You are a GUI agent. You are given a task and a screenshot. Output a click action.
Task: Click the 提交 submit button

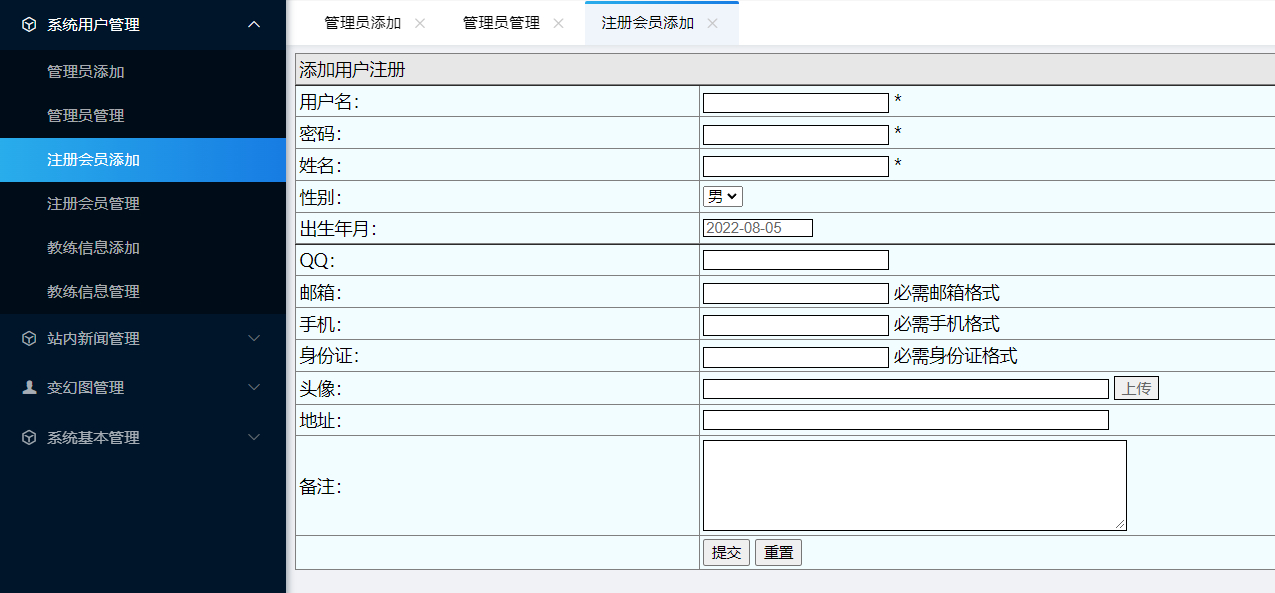point(726,551)
